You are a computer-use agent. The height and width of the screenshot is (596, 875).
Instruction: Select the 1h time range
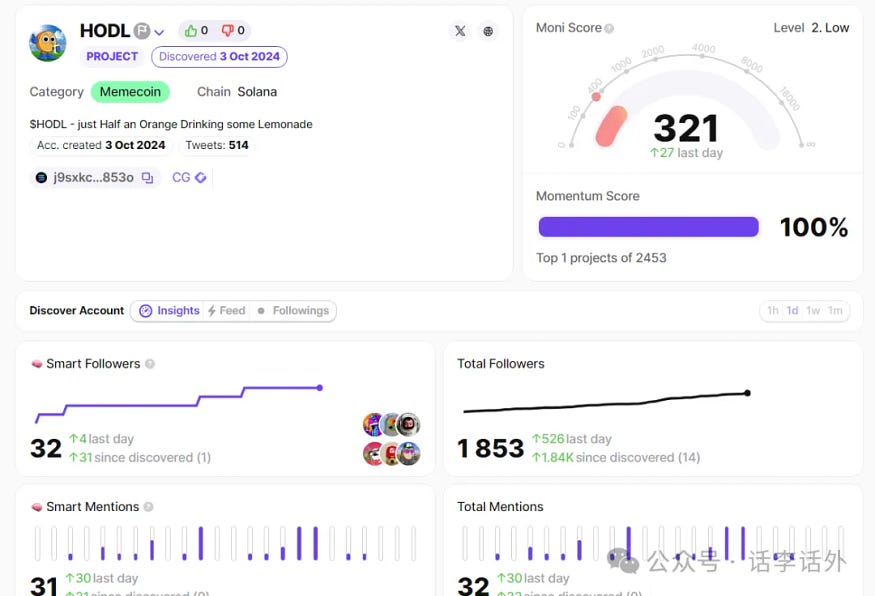(773, 311)
